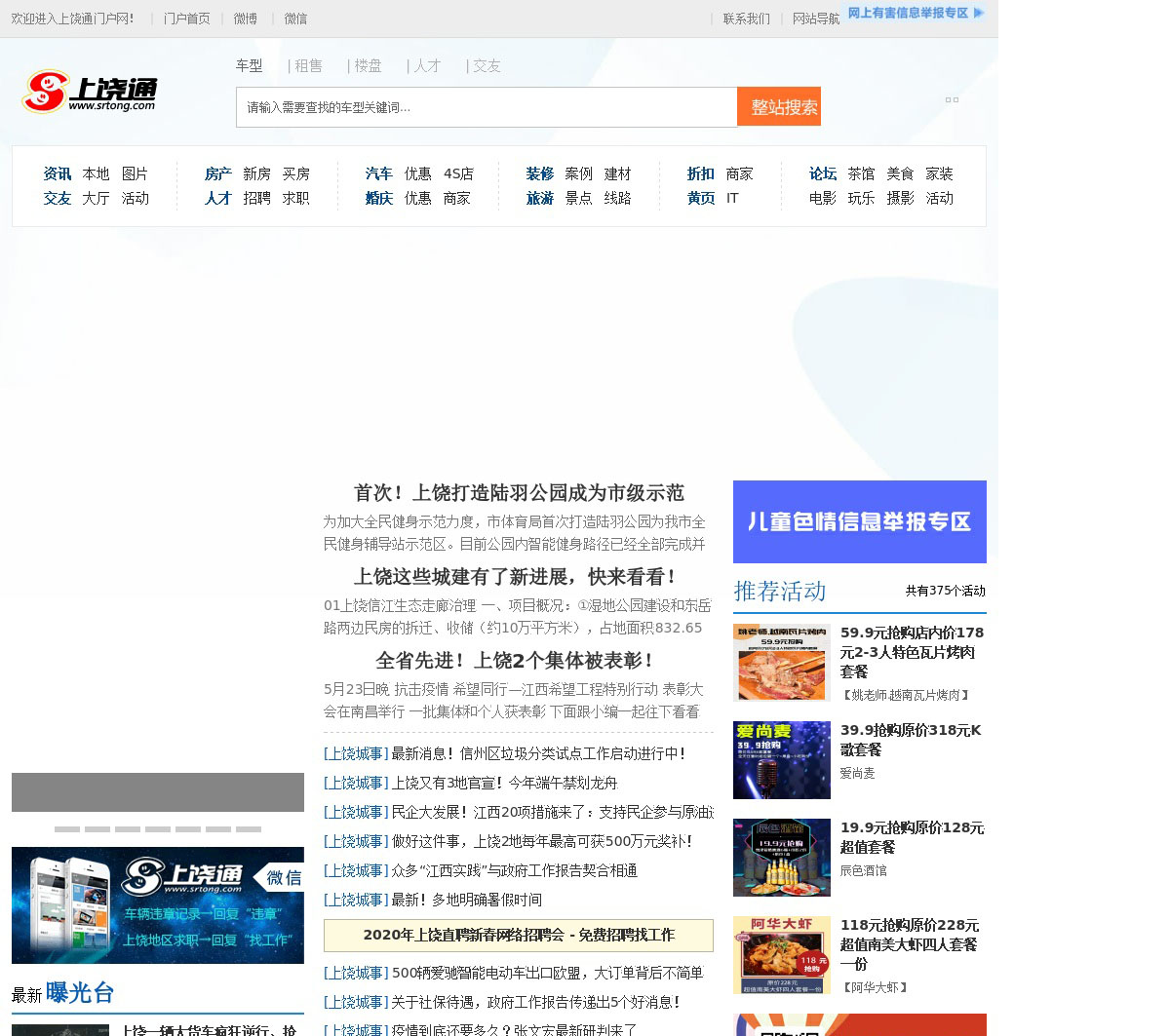The image size is (1170, 1036).
Task: Open the 论坛 navigation category
Action: [822, 173]
